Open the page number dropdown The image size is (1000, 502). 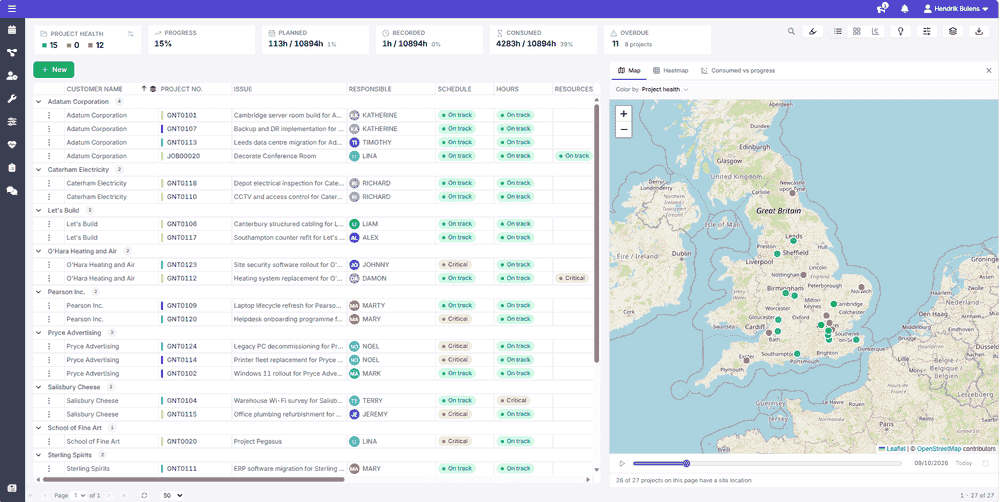(79, 495)
